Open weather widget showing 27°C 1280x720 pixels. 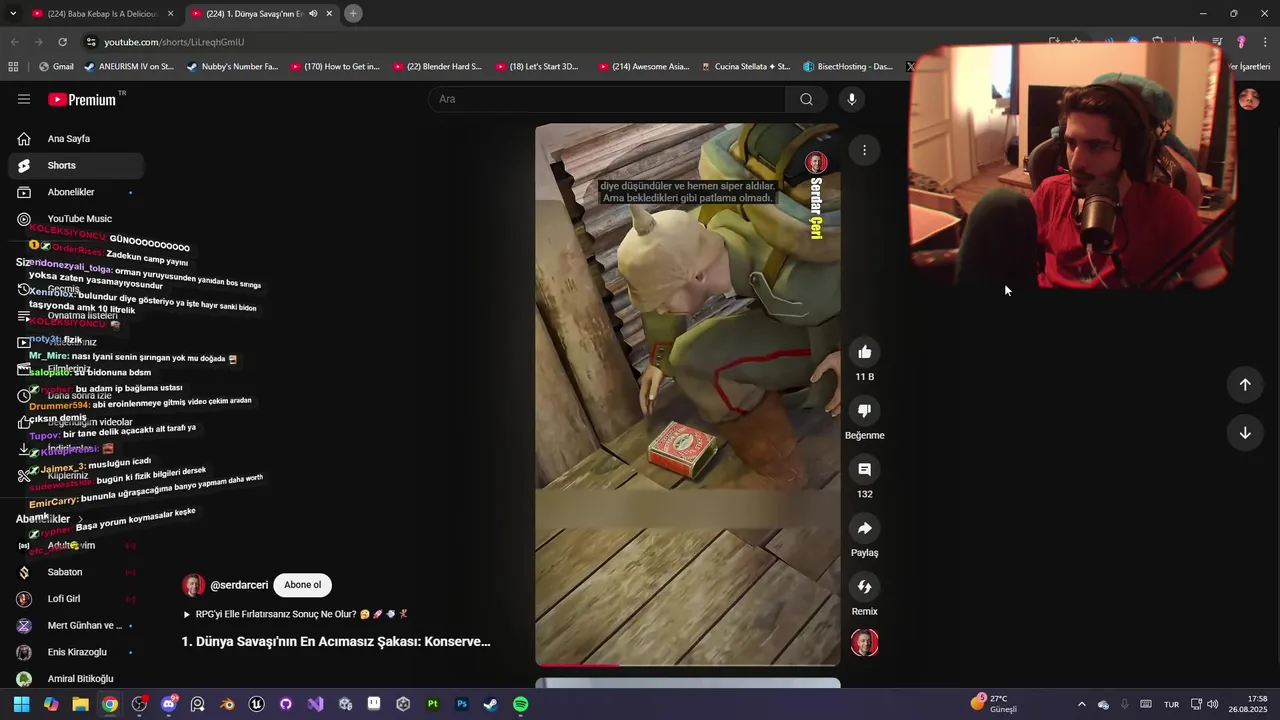(x=995, y=704)
